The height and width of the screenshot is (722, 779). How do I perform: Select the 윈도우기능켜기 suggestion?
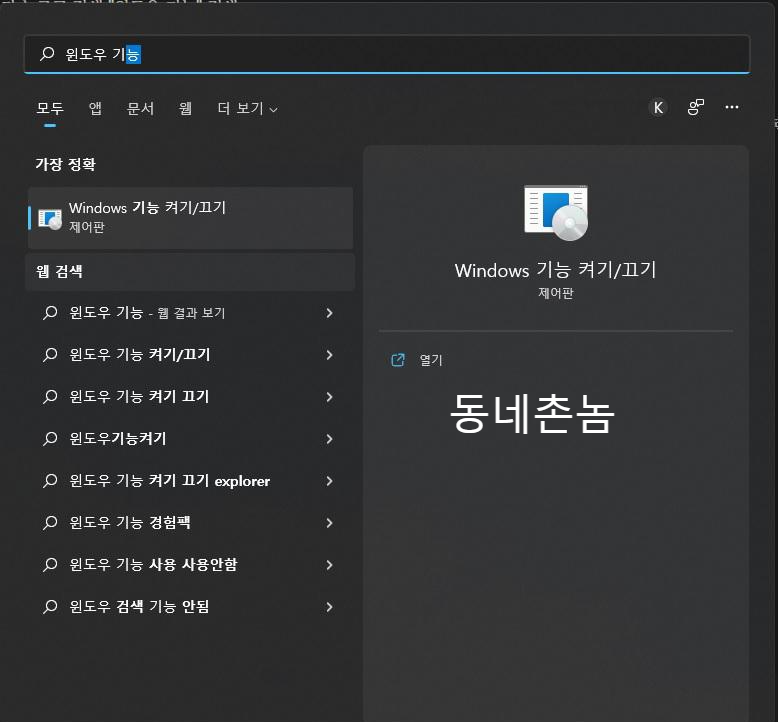[191, 439]
